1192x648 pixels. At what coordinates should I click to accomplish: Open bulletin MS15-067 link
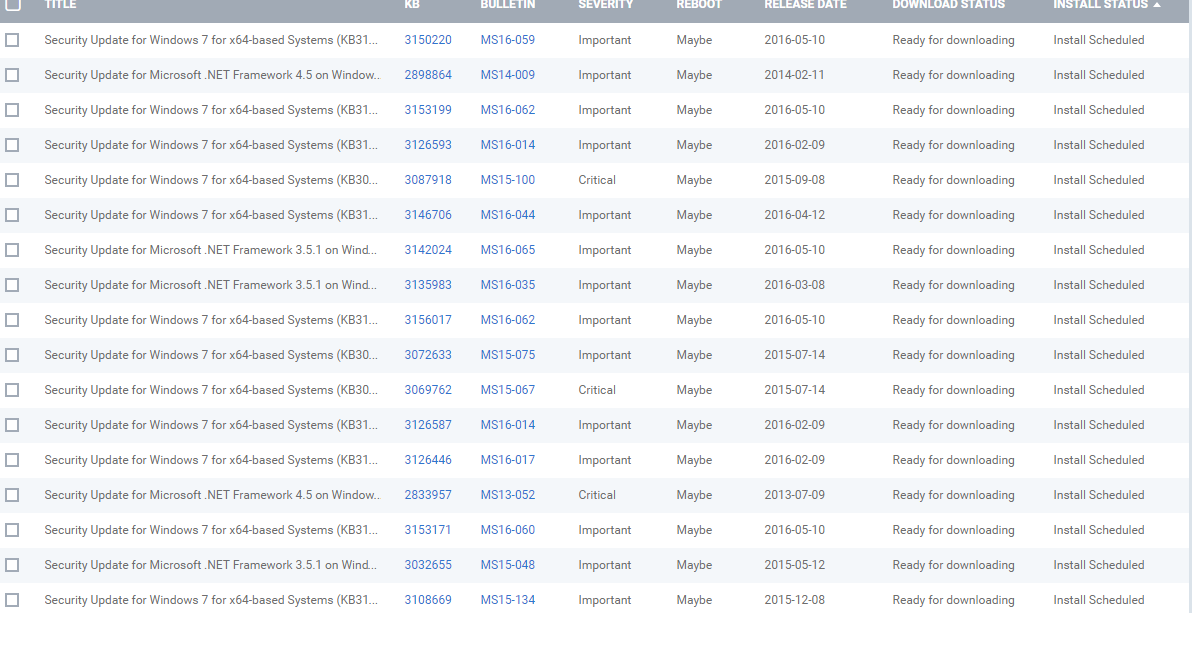pos(508,390)
